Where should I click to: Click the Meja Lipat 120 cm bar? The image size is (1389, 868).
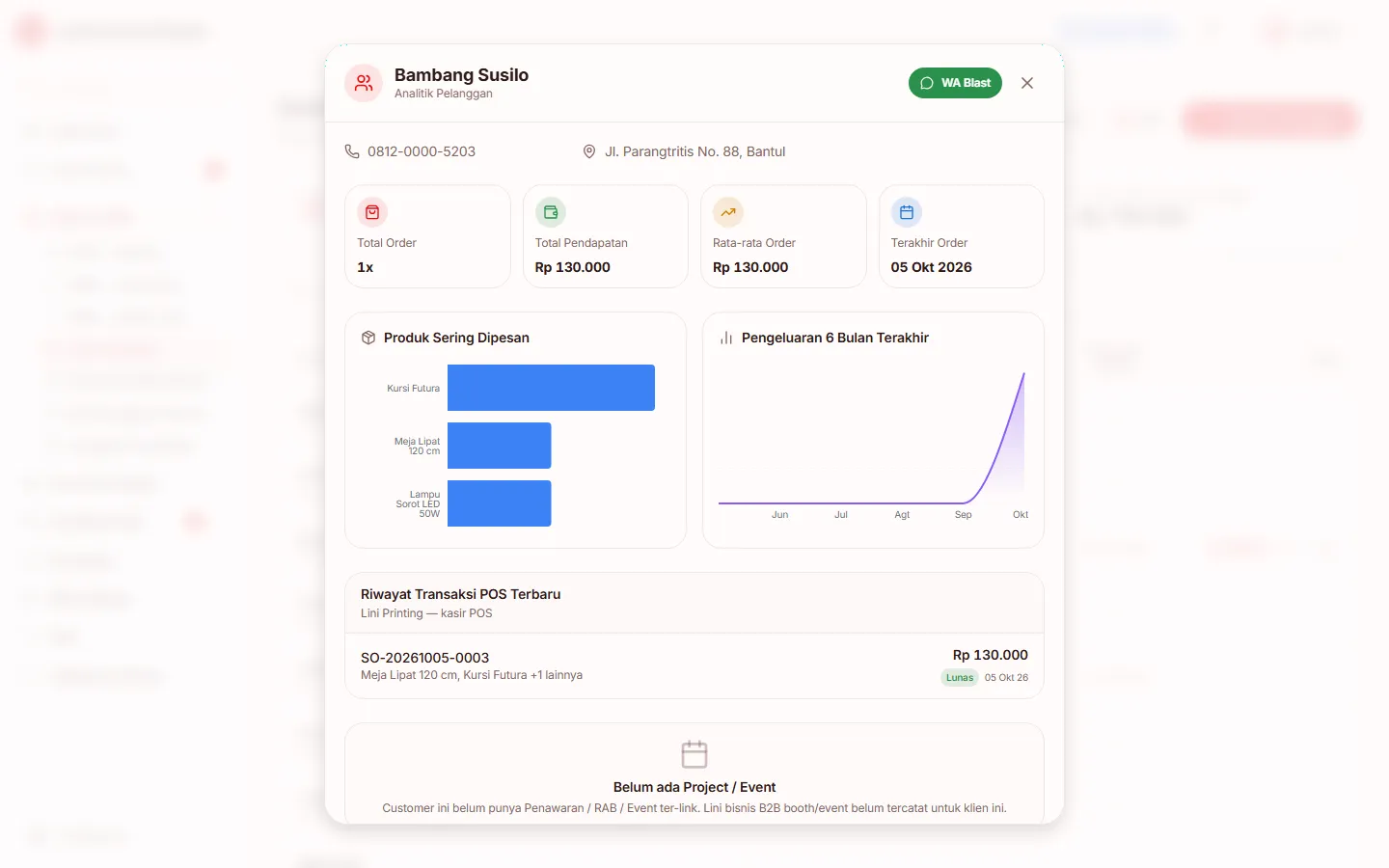pos(500,446)
